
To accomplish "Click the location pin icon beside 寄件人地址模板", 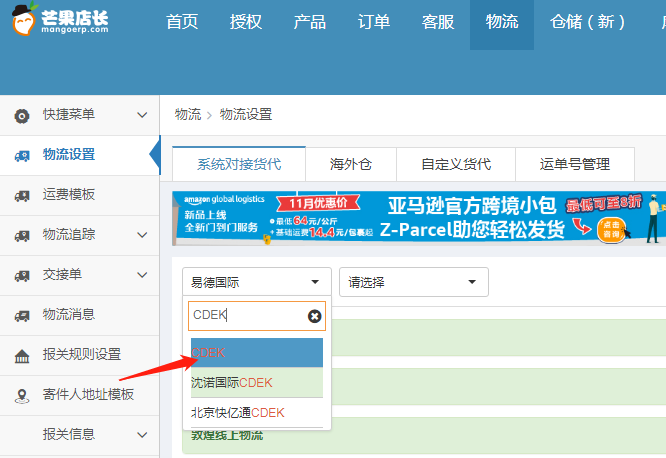I will point(22,396).
